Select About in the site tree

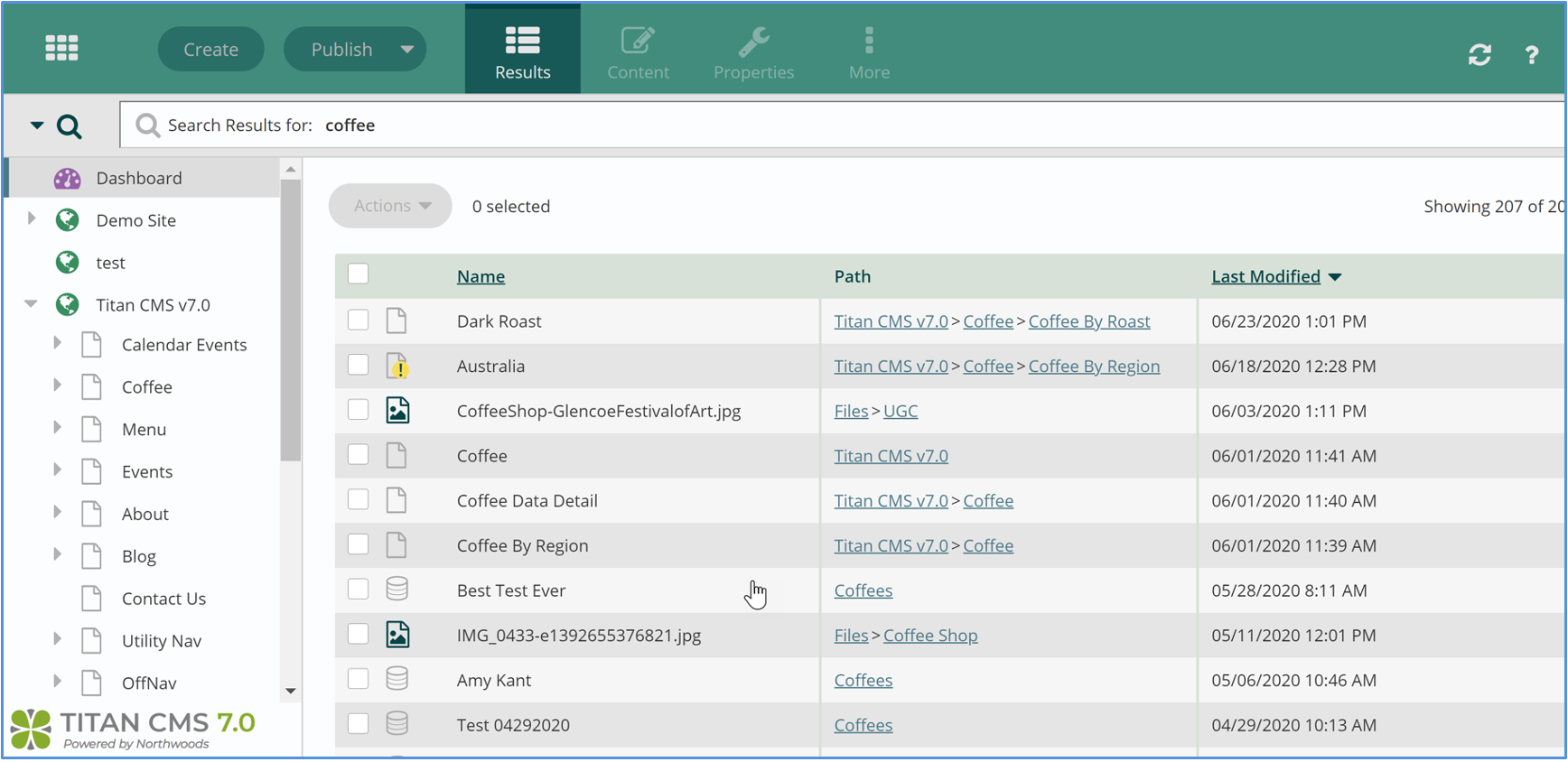coord(145,514)
